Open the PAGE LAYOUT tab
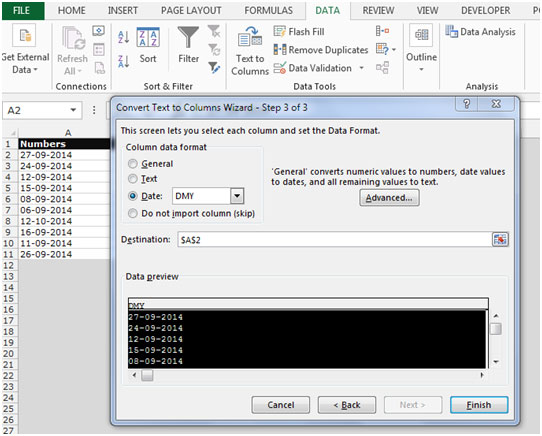 [x=191, y=11]
